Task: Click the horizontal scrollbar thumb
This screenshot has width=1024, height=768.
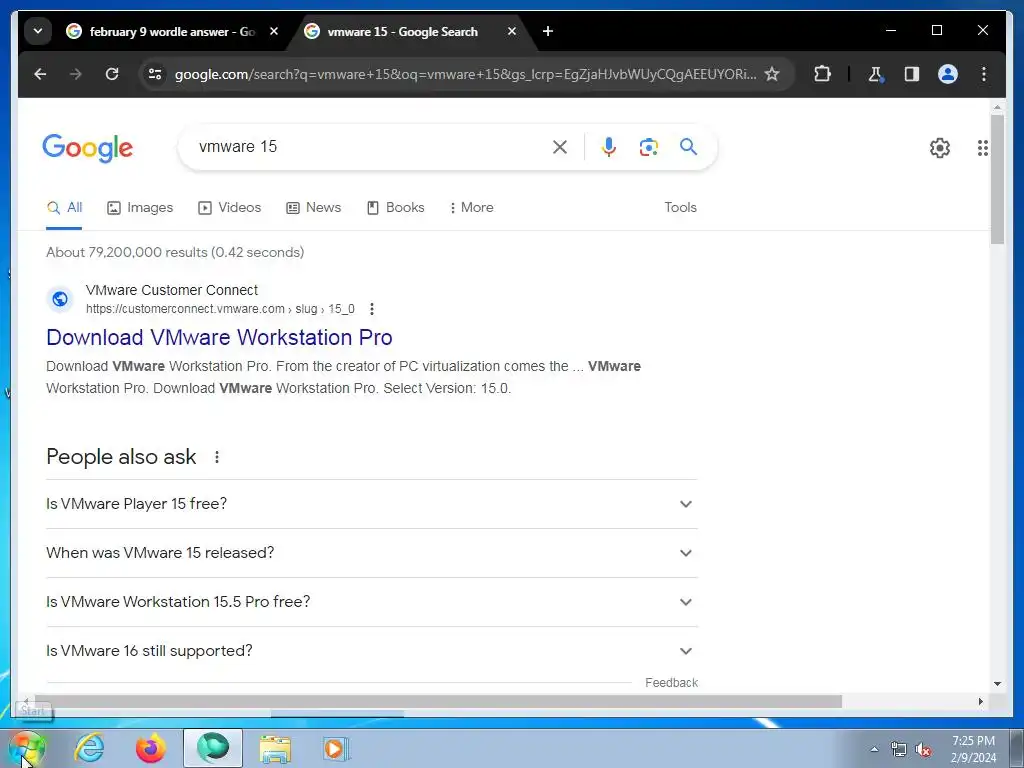Action: click(x=438, y=701)
